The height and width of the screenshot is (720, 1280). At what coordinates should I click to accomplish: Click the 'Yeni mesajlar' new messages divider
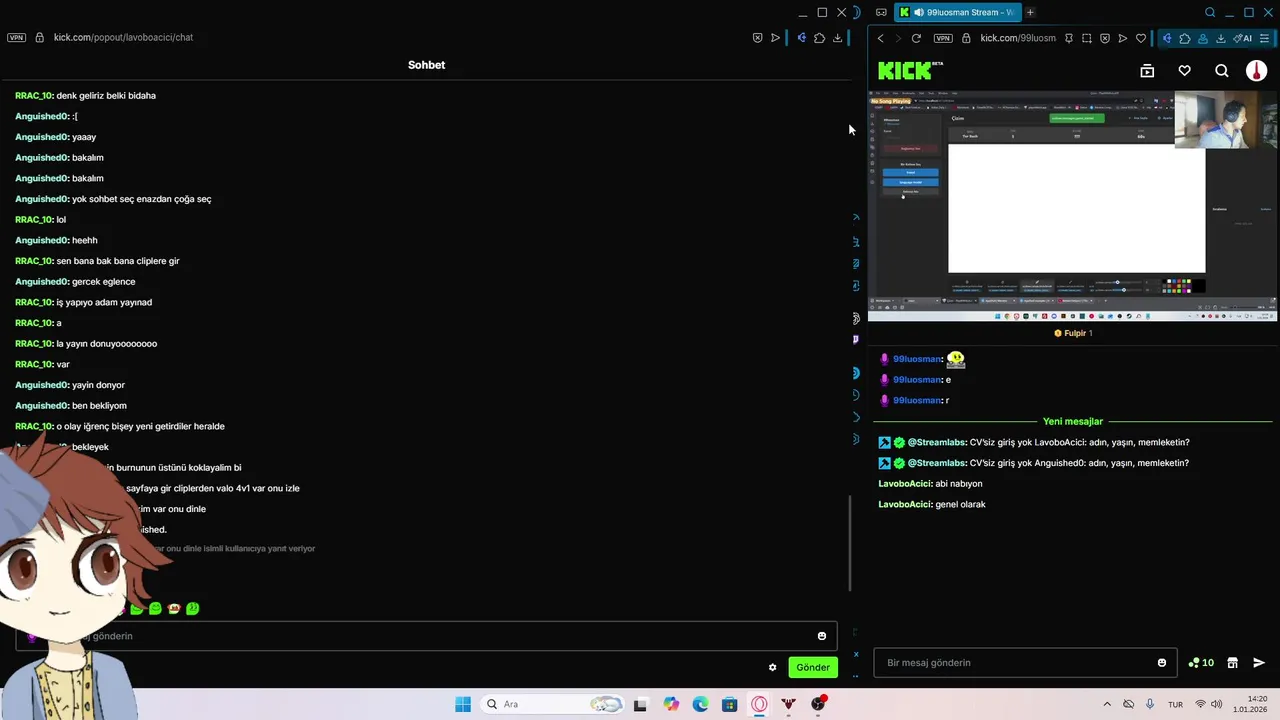pyautogui.click(x=1073, y=422)
